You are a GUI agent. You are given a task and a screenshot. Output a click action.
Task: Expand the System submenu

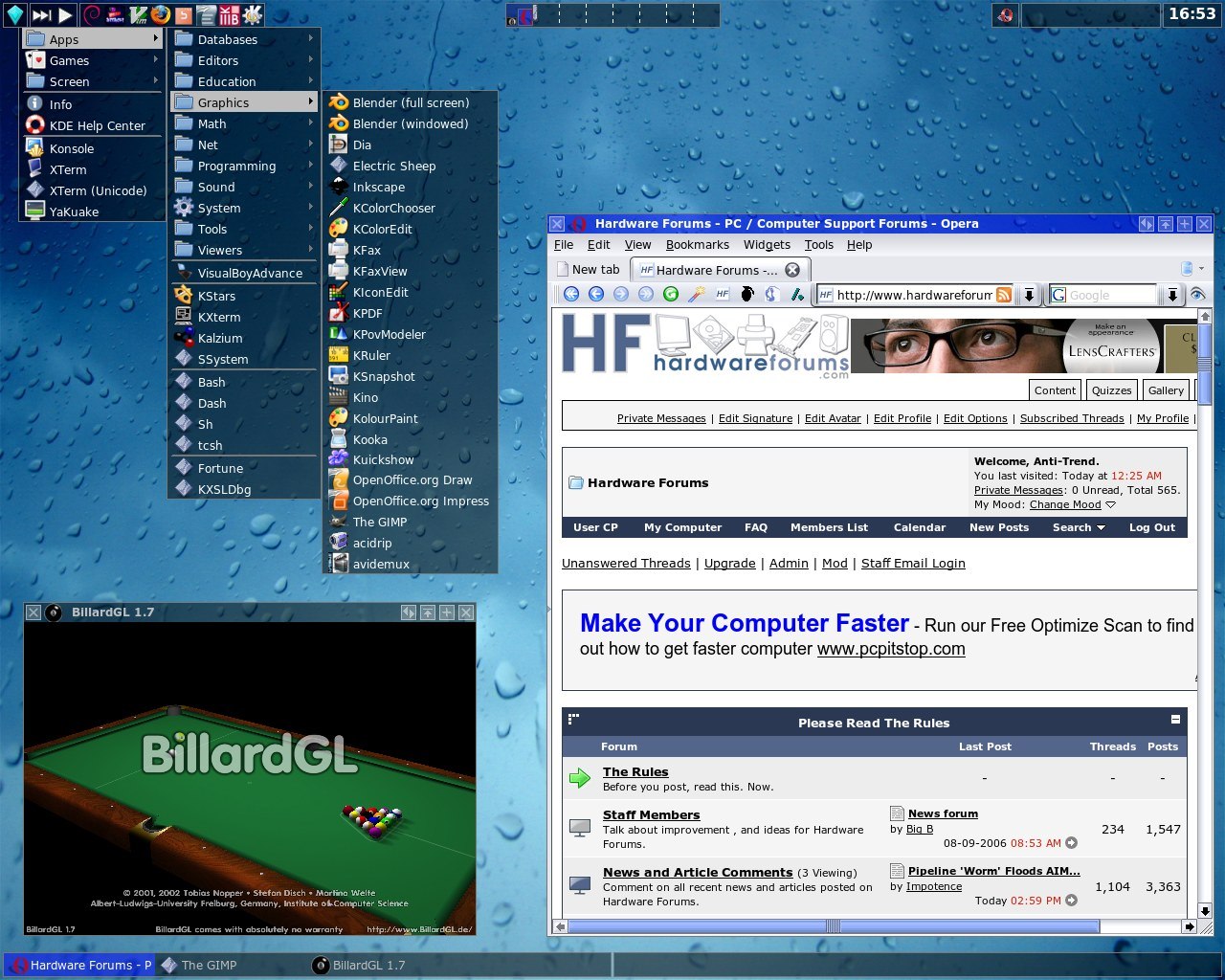(x=244, y=208)
